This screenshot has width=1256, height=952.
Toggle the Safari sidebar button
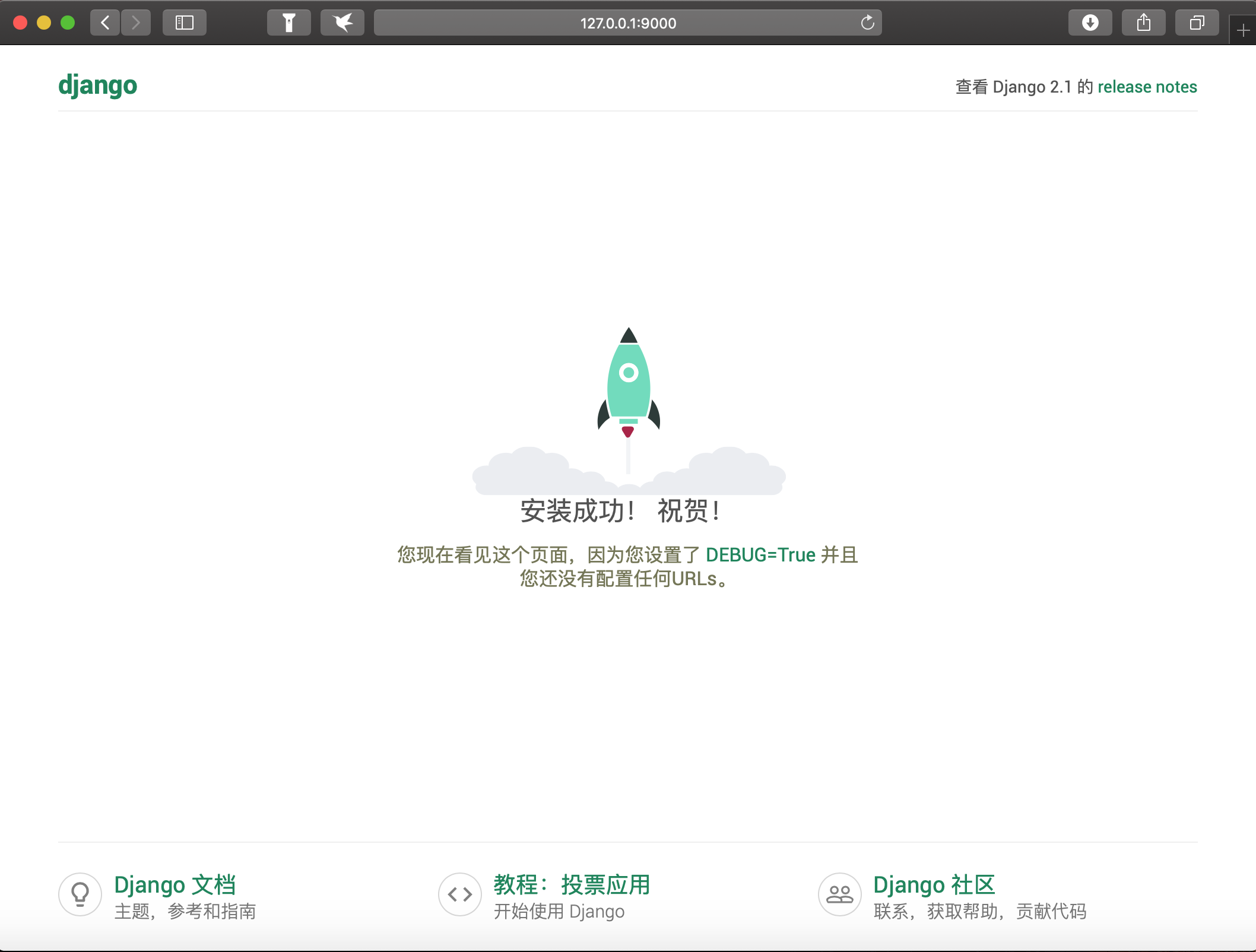(185, 23)
